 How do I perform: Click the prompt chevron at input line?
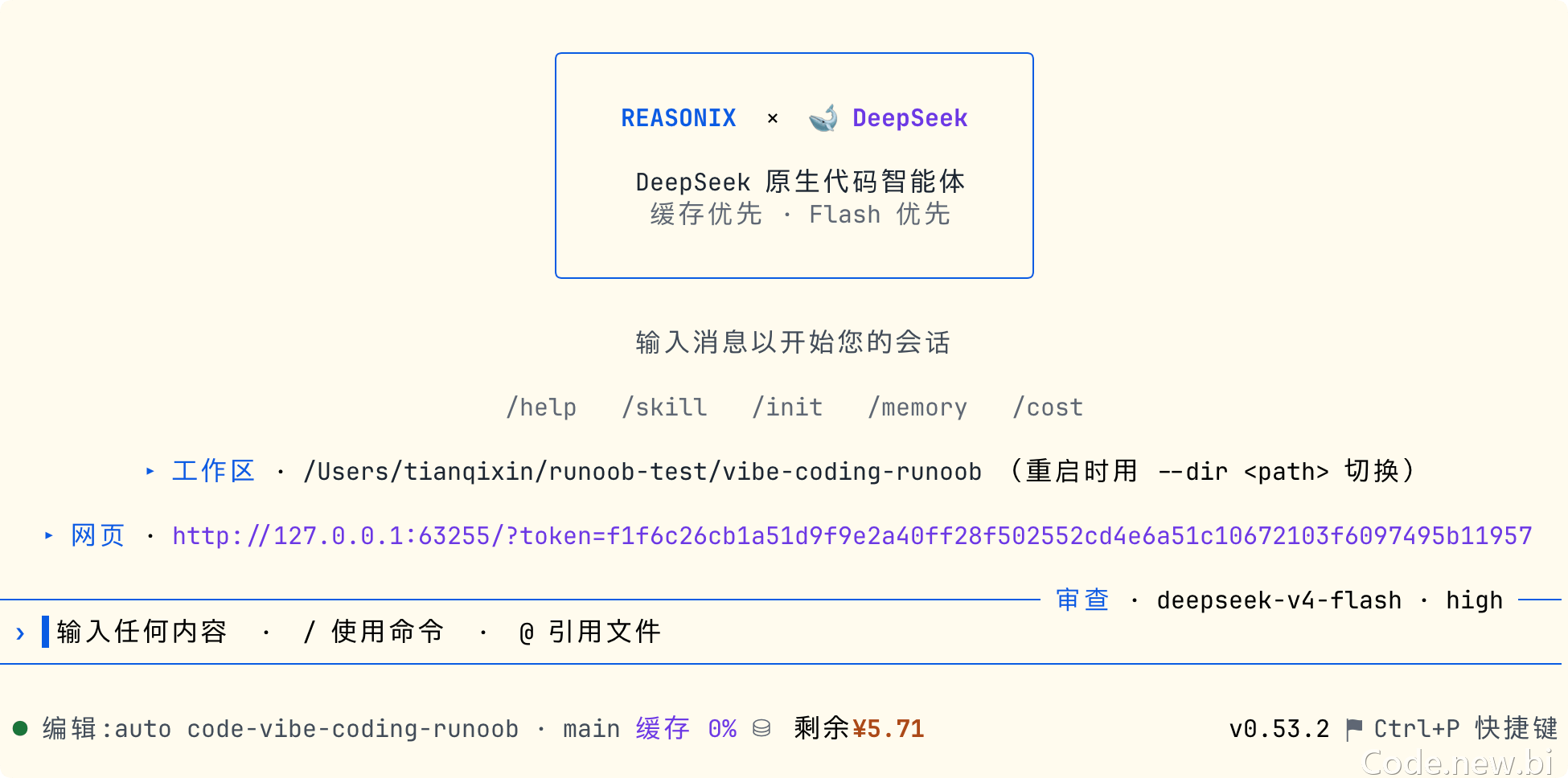tap(20, 633)
